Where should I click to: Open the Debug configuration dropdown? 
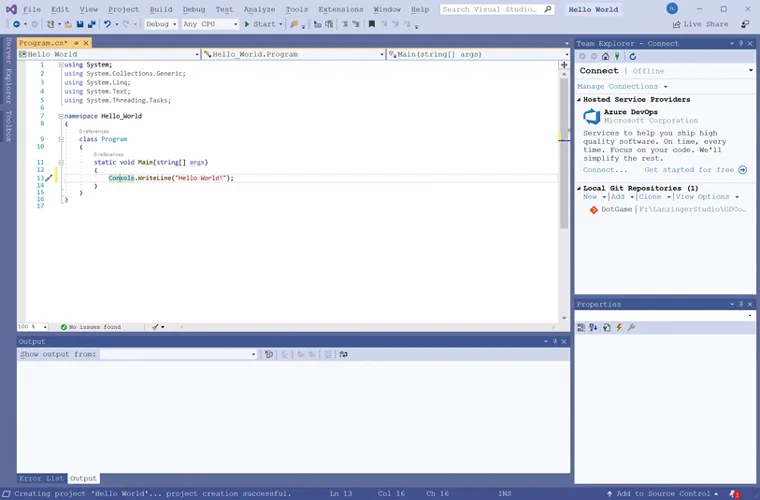(160, 24)
